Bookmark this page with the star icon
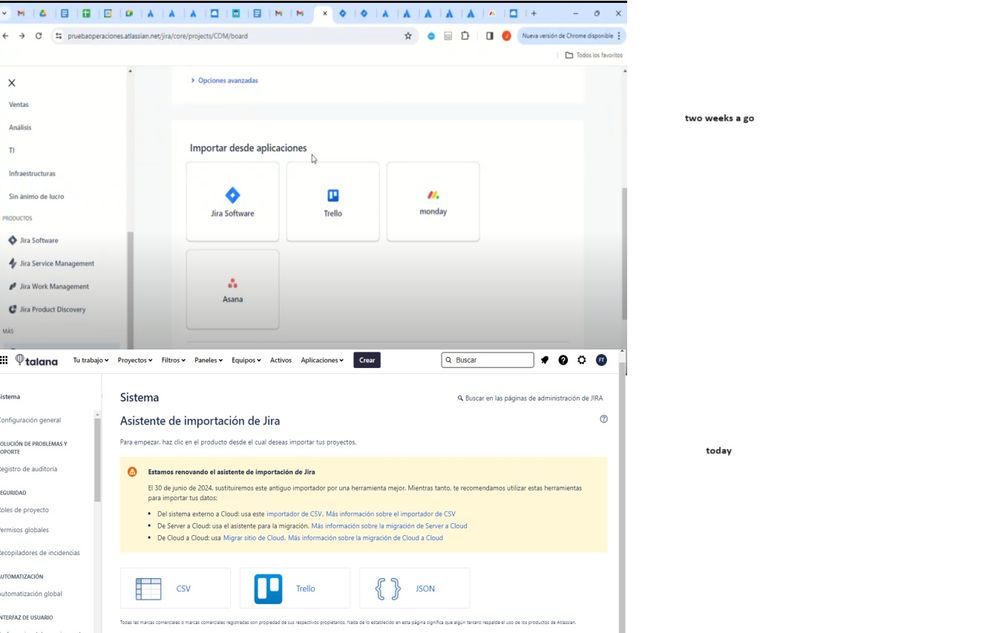 408,36
